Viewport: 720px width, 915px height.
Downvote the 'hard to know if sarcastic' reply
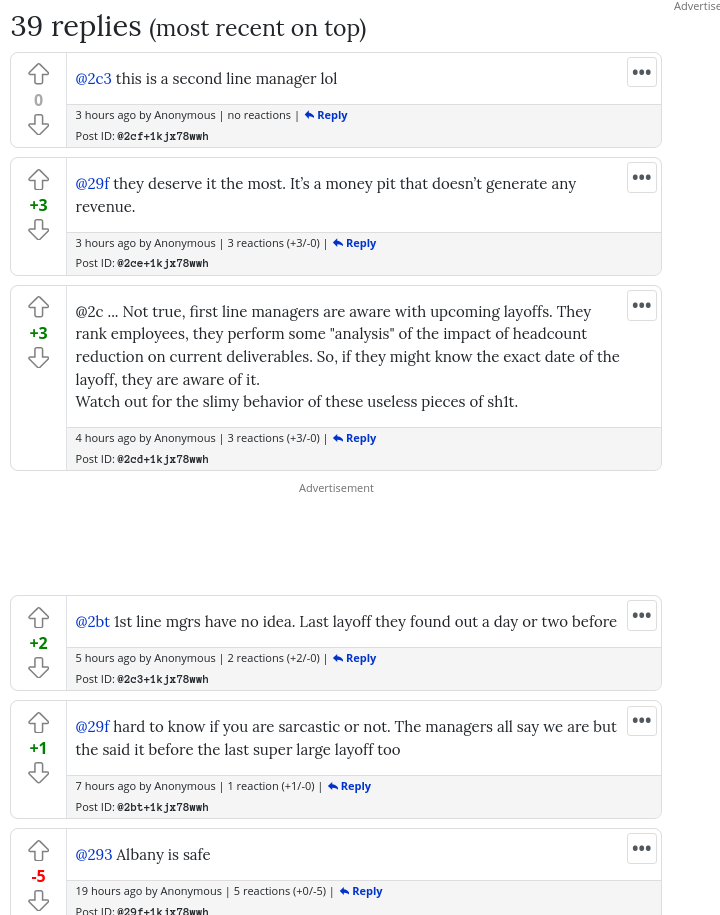pyautogui.click(x=38, y=773)
